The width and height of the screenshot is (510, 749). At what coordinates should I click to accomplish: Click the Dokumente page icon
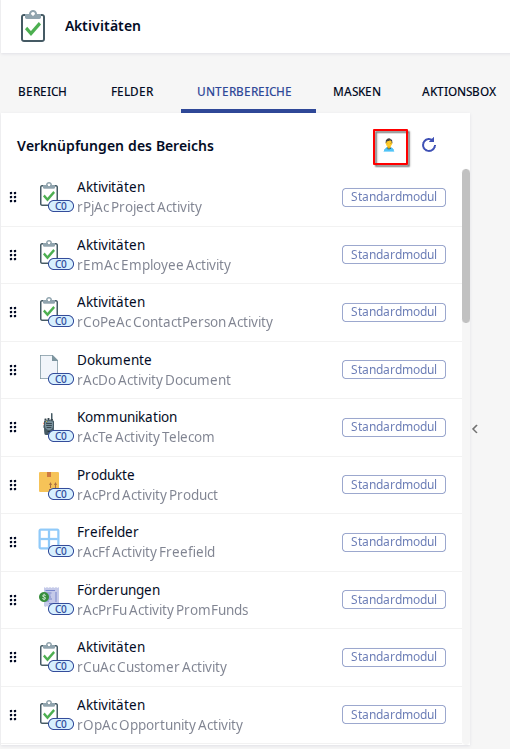tap(49, 366)
